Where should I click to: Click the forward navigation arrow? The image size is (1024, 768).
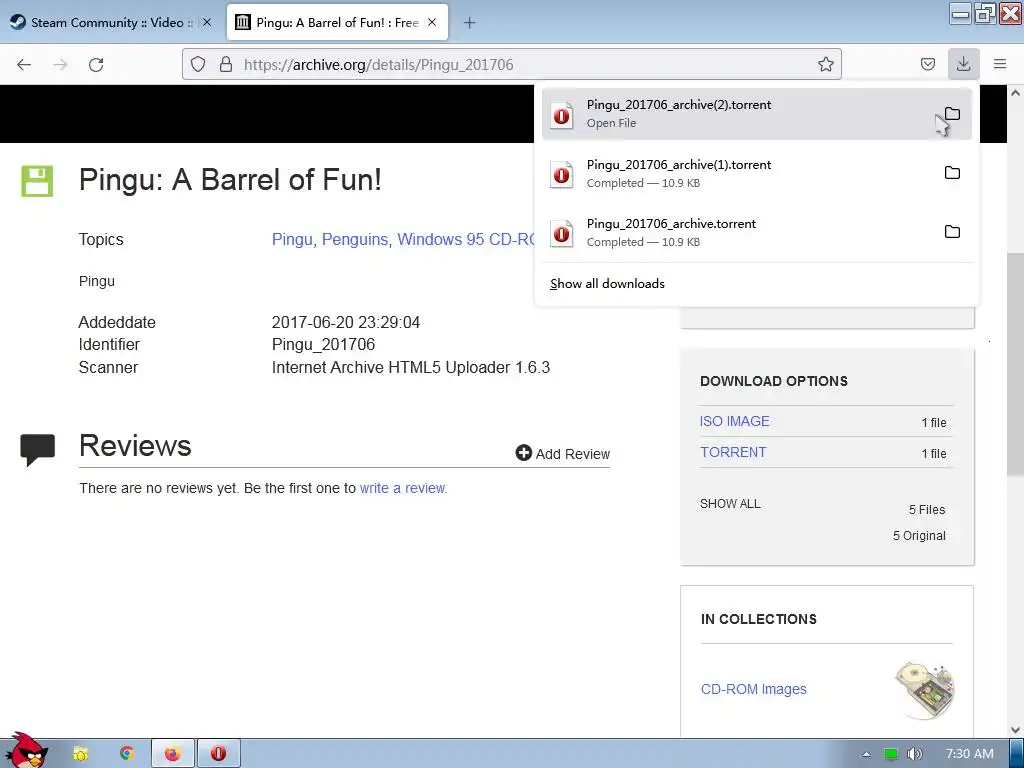click(60, 65)
